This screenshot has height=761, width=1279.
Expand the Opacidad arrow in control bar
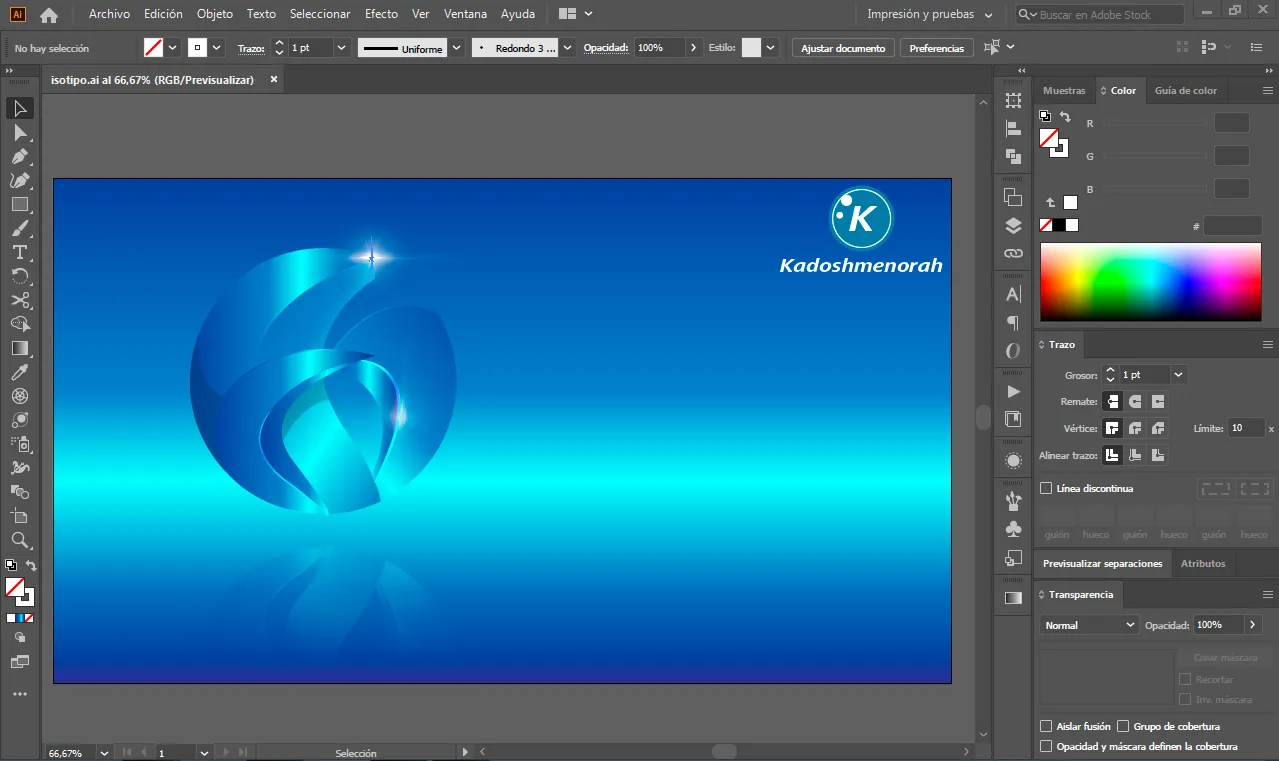tap(694, 48)
